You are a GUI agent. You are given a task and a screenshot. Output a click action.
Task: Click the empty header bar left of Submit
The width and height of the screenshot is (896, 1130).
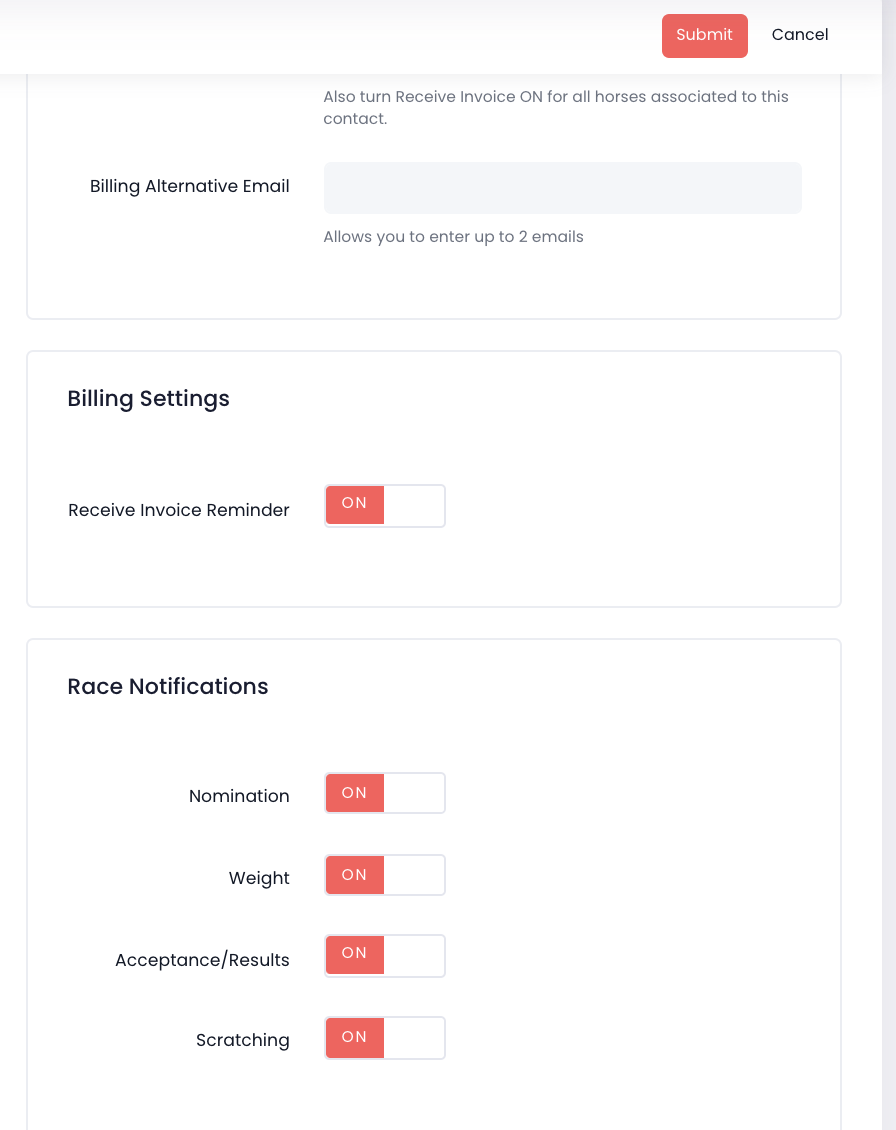pyautogui.click(x=330, y=35)
